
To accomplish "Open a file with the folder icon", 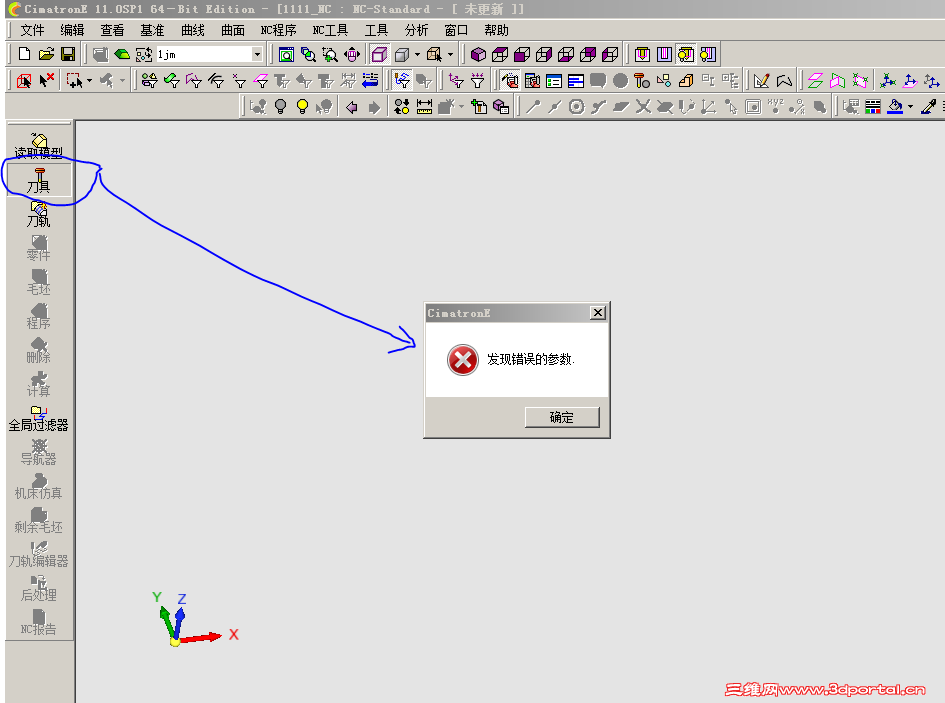I will [46, 54].
